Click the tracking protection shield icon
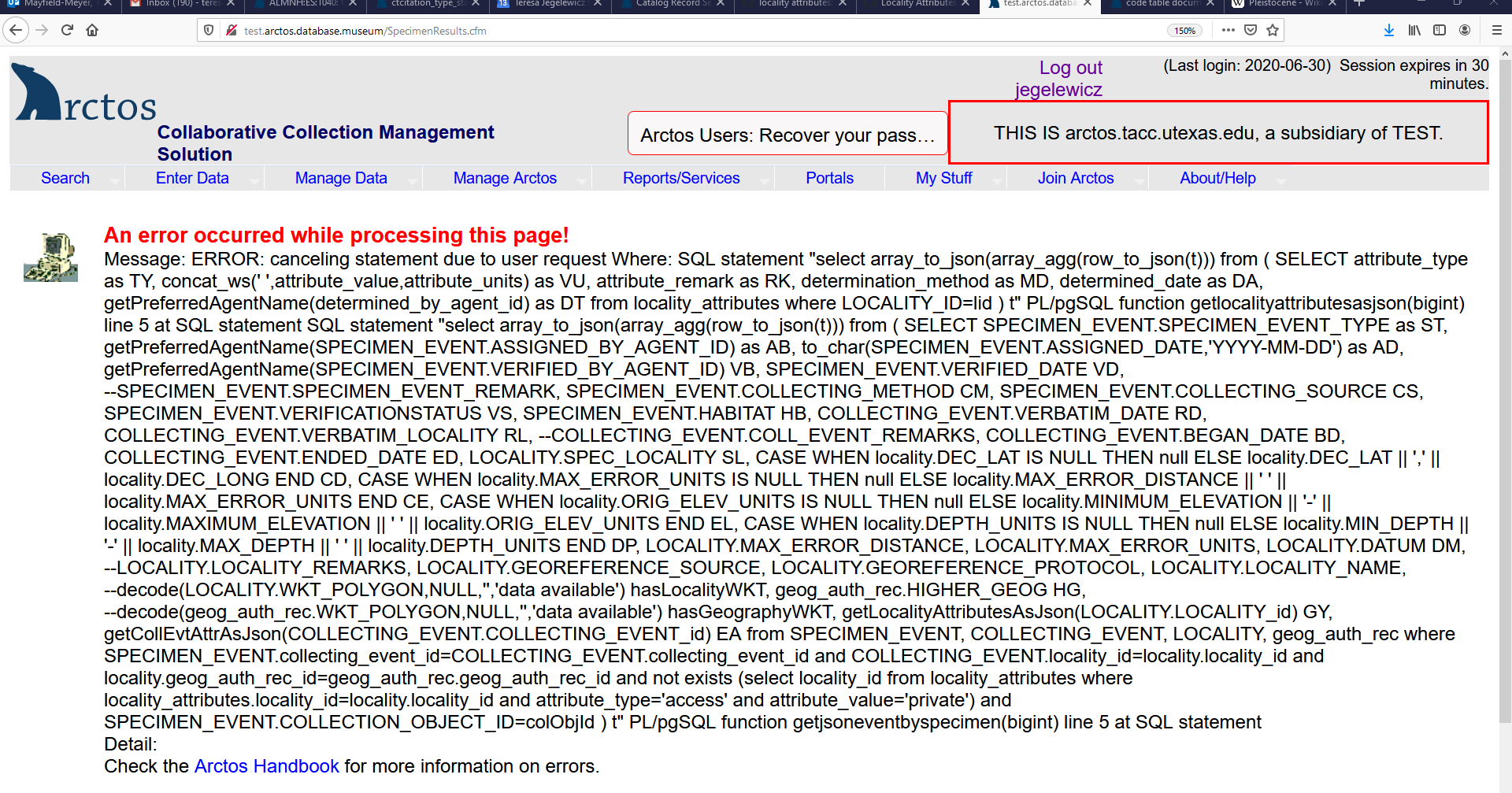The image size is (1512, 793). click(209, 31)
